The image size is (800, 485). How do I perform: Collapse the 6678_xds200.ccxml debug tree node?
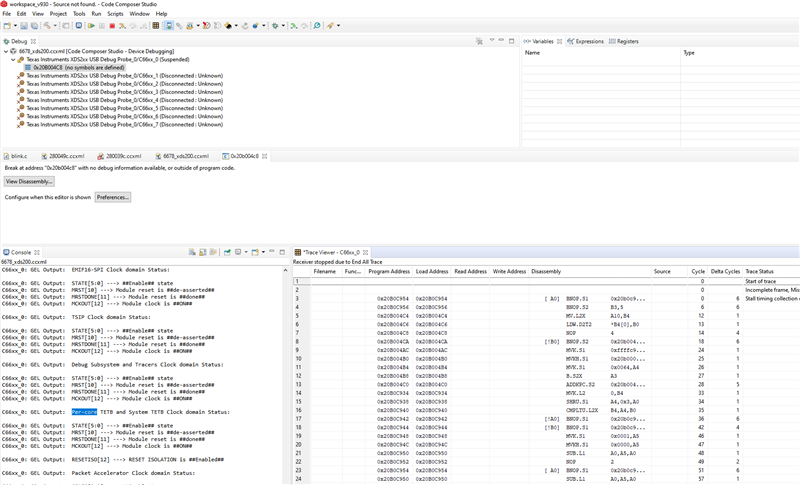[x=6, y=52]
